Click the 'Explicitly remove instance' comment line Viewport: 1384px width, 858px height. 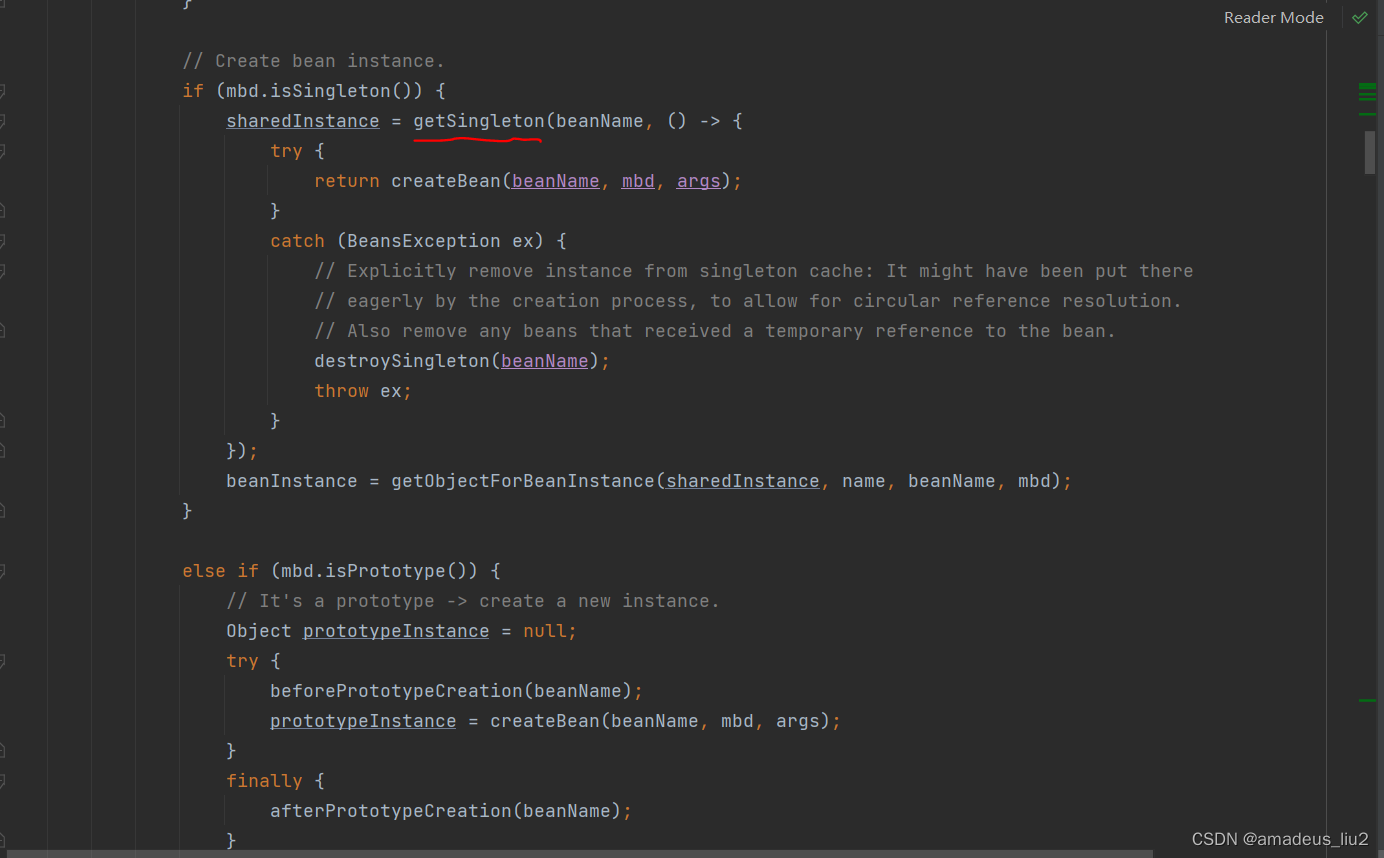click(753, 271)
